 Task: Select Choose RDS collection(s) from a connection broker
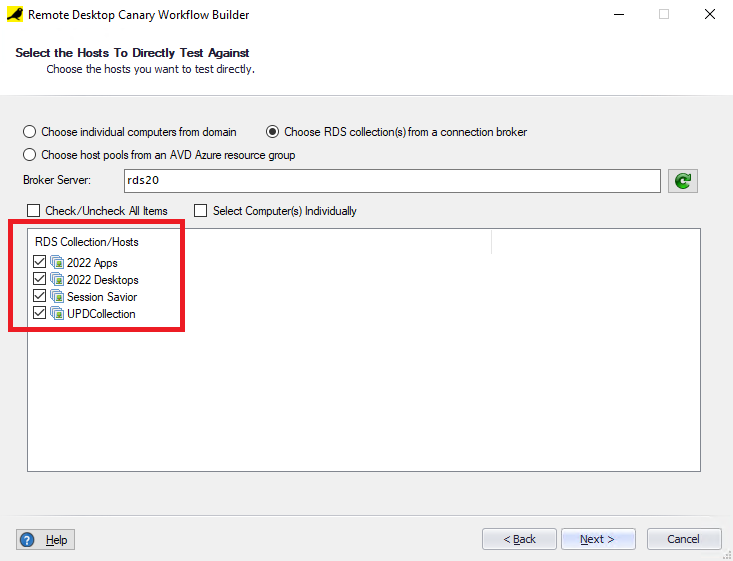272,132
